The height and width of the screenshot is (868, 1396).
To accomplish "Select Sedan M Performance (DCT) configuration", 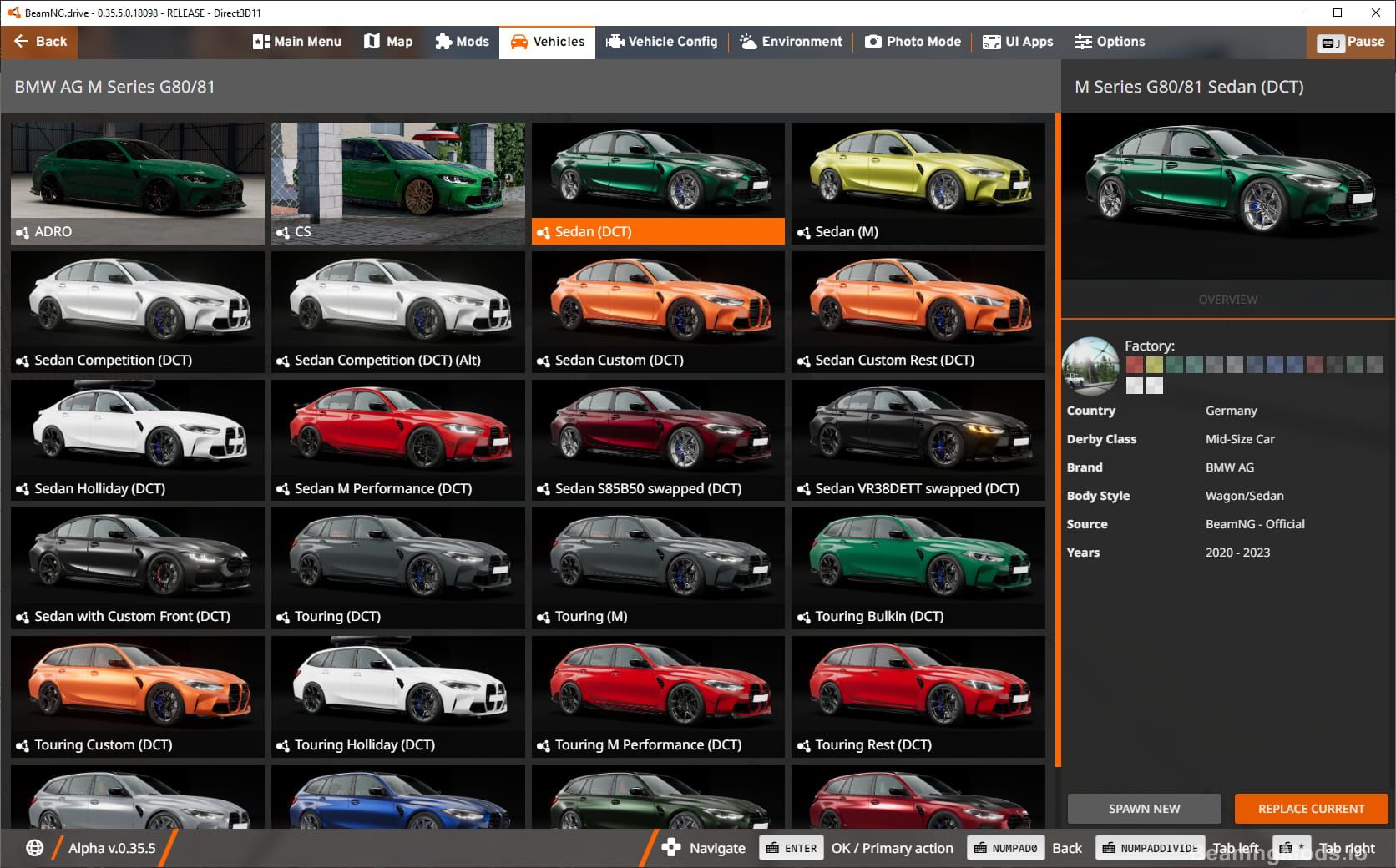I will 398,441.
